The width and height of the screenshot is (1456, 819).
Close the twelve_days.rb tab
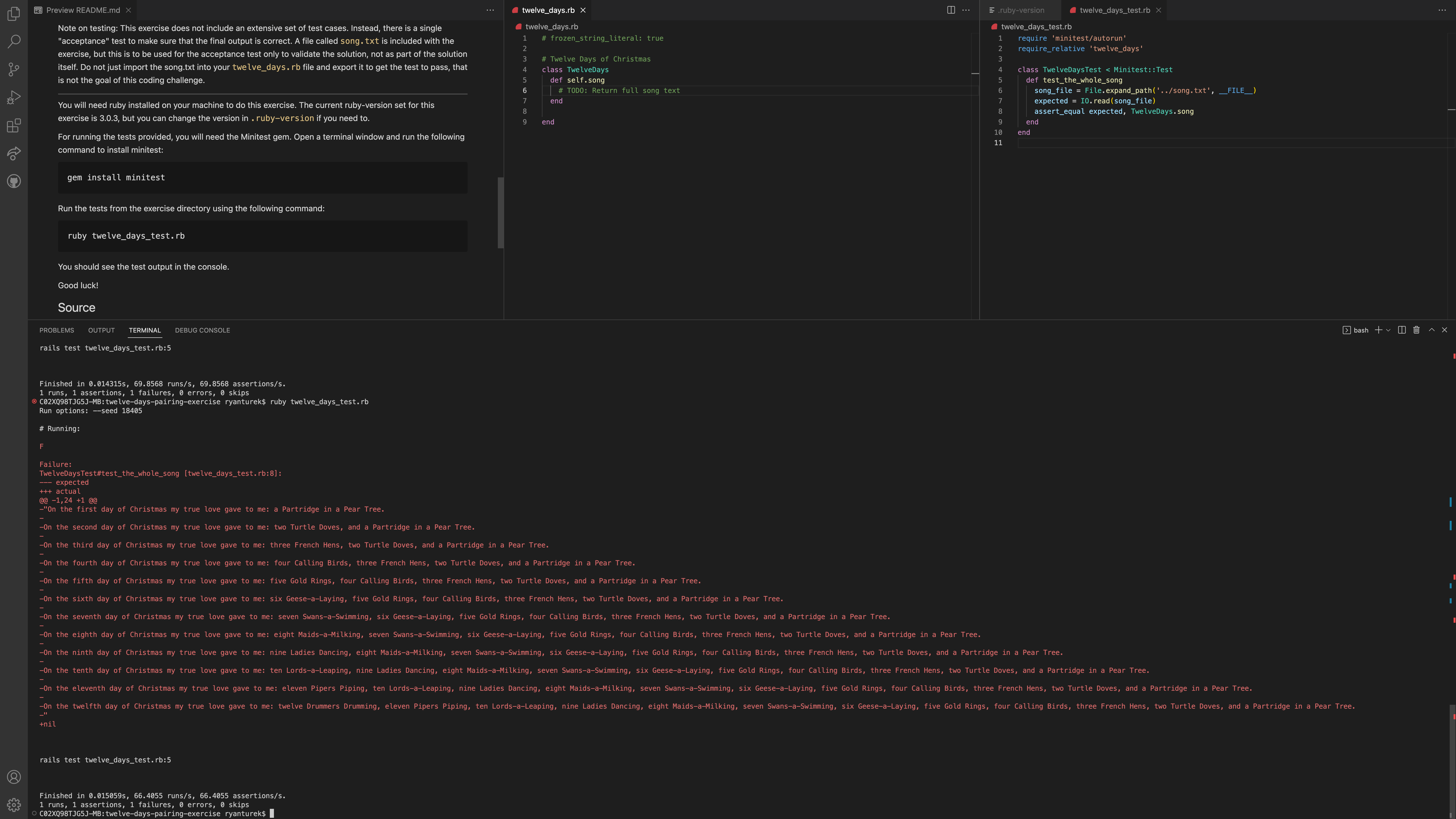pyautogui.click(x=583, y=10)
